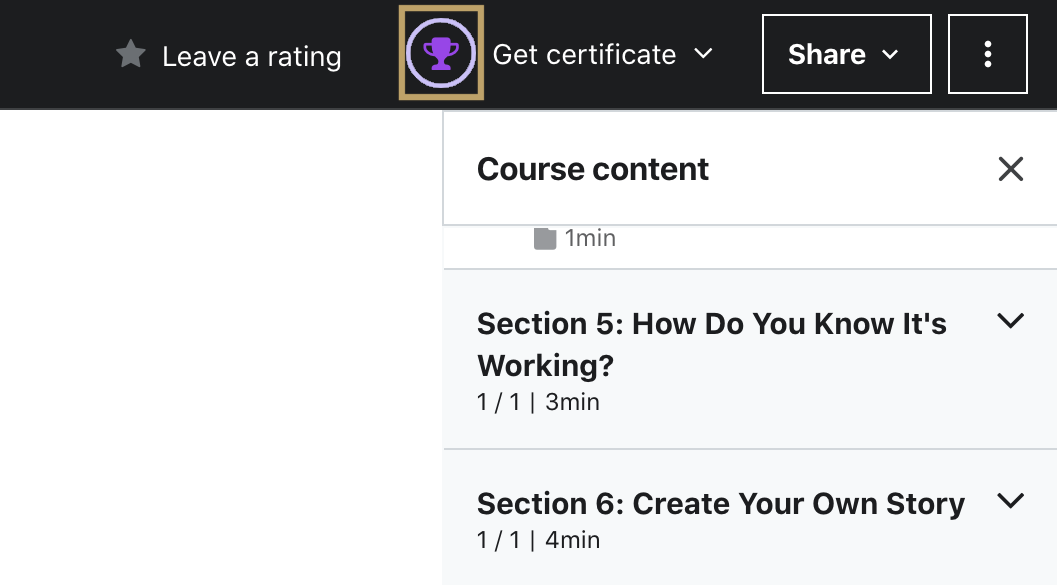Open the Share dropdown menu
The width and height of the screenshot is (1057, 585).
846,54
